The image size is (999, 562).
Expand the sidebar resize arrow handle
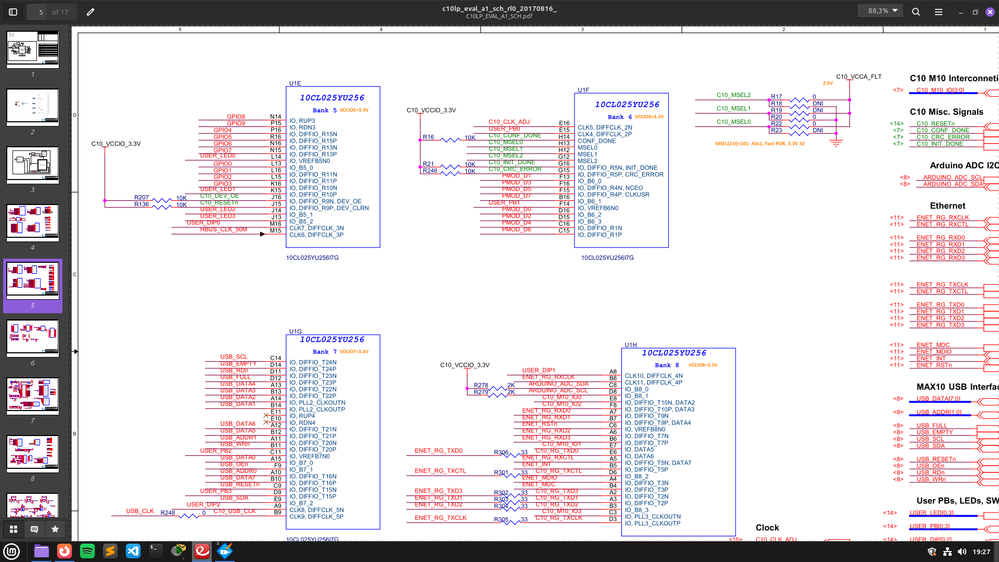[75, 351]
